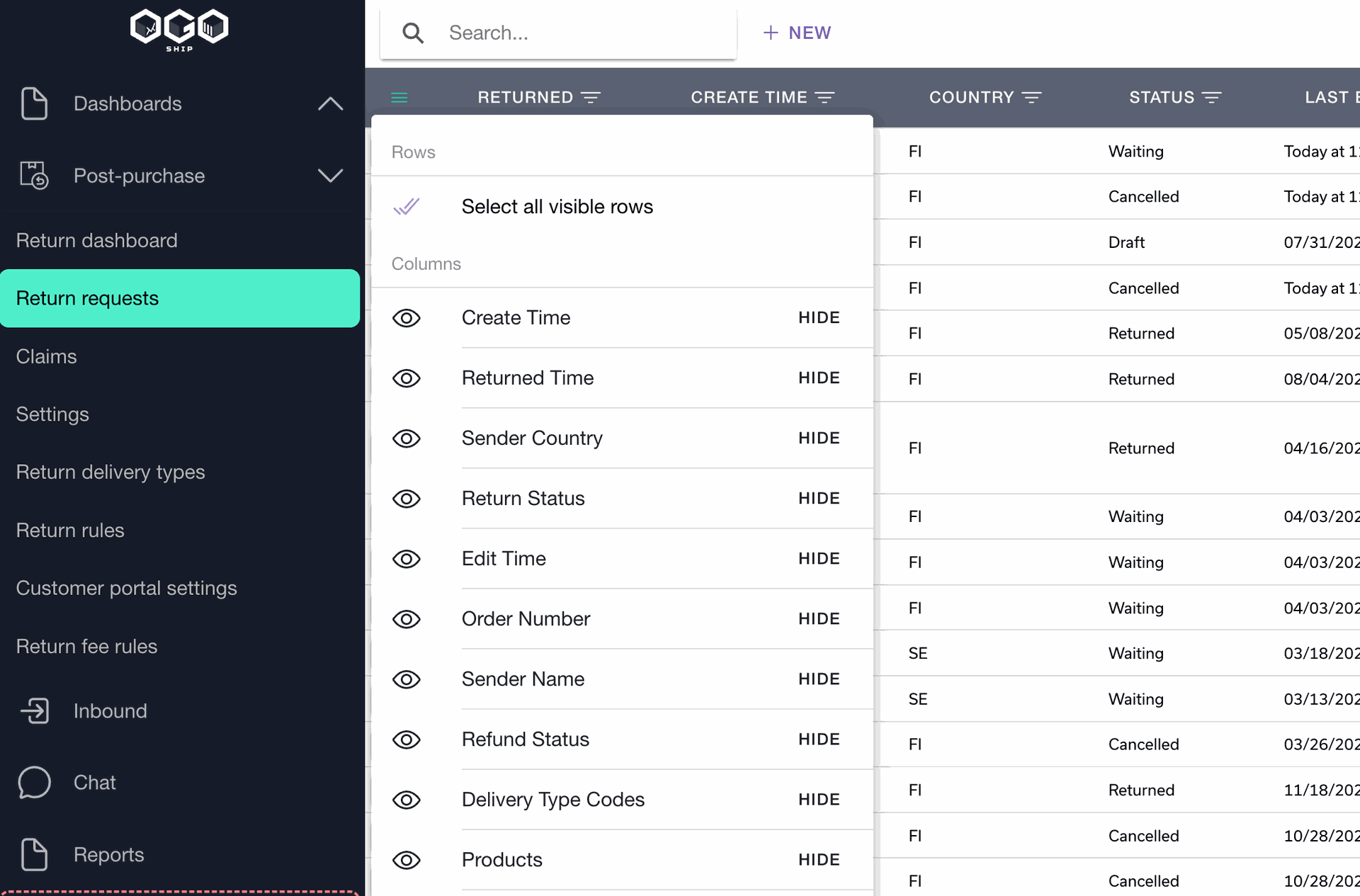Collapse the Dashboards section chevron
This screenshot has height=896, width=1360.
coord(330,104)
